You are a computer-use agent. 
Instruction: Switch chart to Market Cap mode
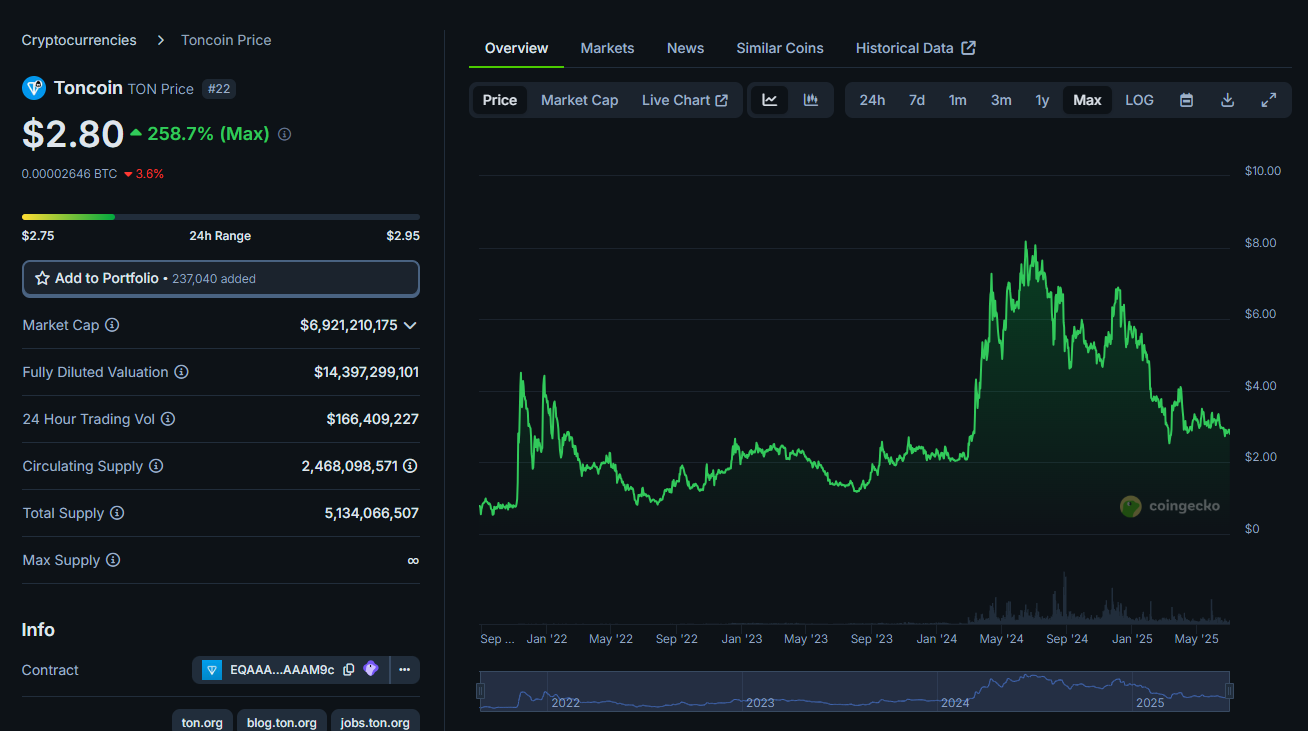tap(579, 100)
